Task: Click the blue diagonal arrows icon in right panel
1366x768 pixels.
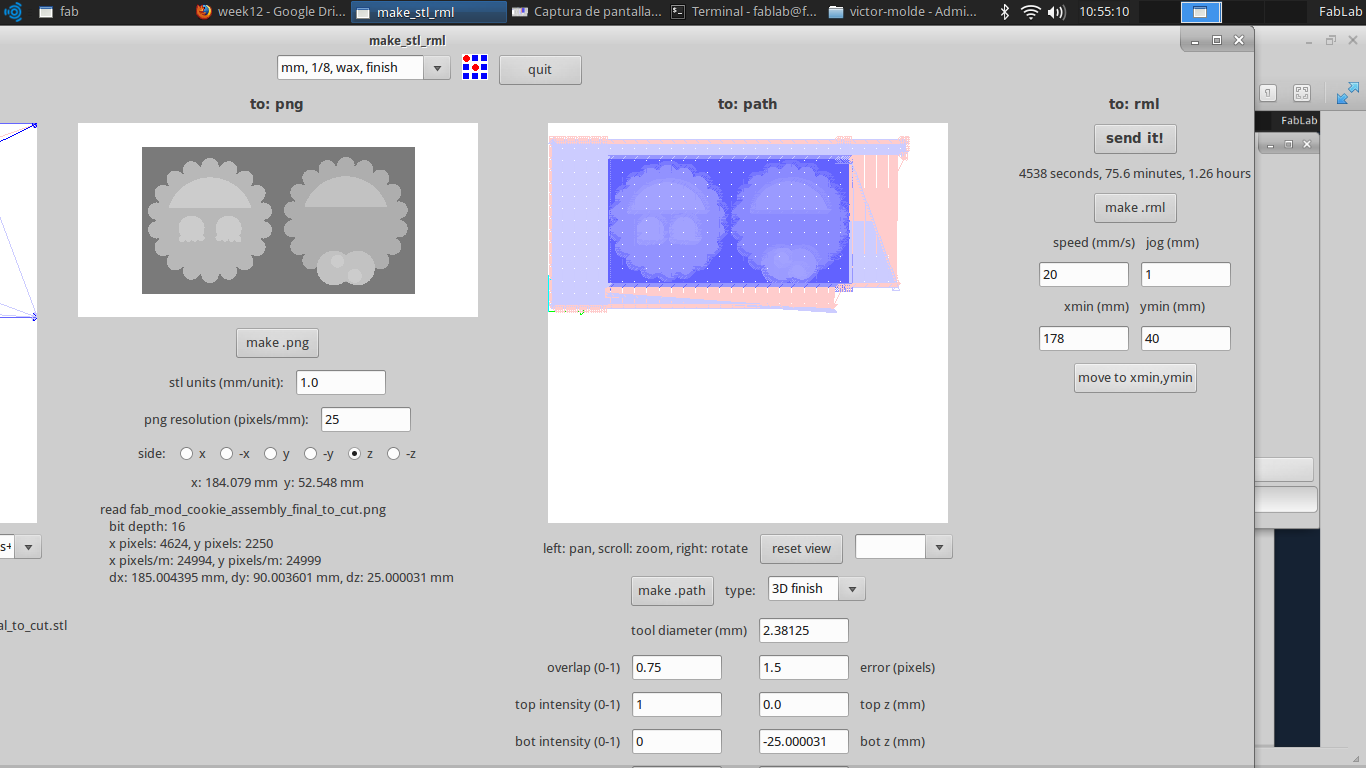Action: pyautogui.click(x=1347, y=92)
